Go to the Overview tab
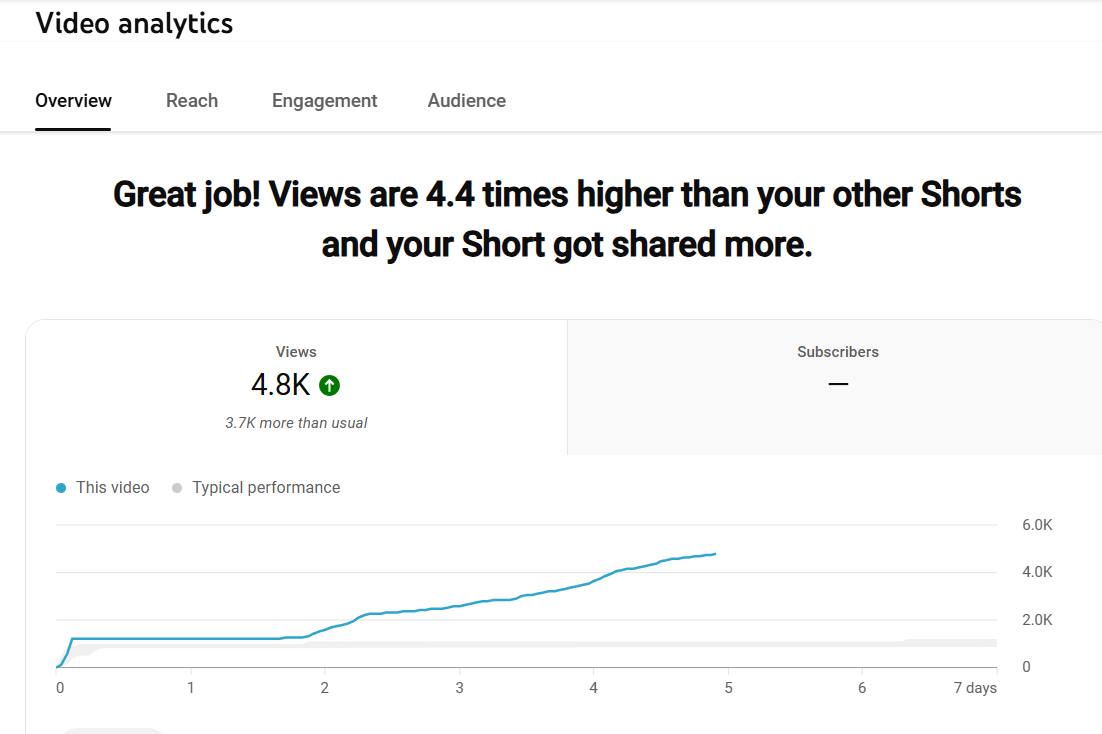The height and width of the screenshot is (734, 1102). point(73,101)
